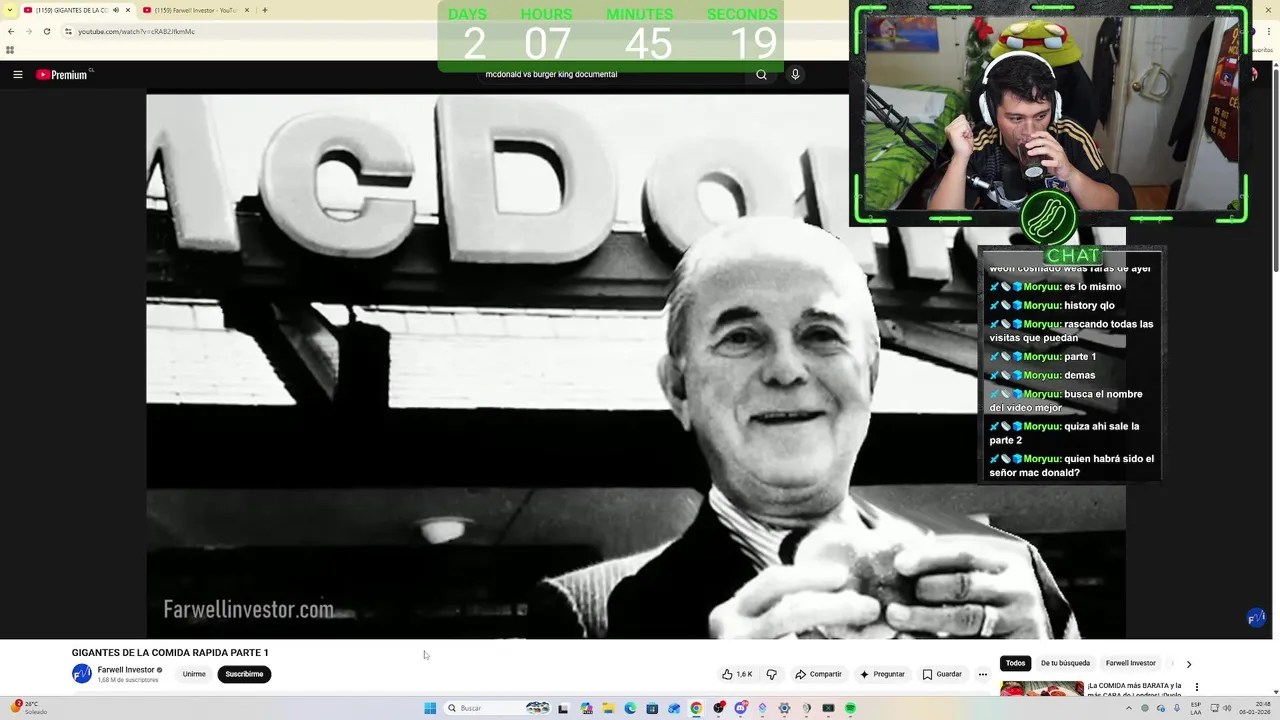Viewport: 1280px width, 720px height.
Task: Select Farwell Investor filter chip
Action: (1130, 663)
